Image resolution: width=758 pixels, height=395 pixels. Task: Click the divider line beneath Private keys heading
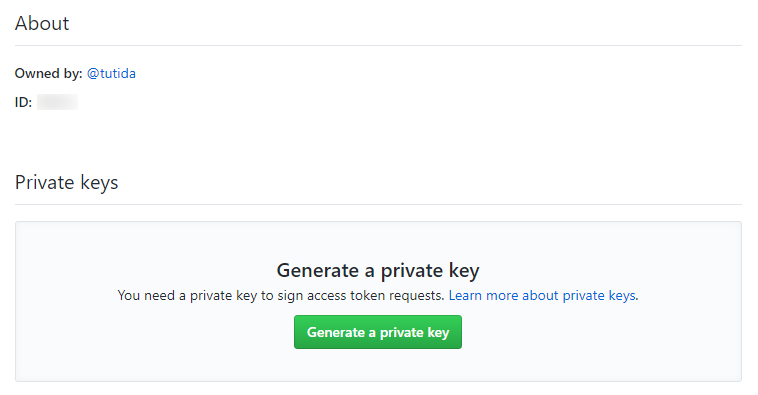click(378, 204)
